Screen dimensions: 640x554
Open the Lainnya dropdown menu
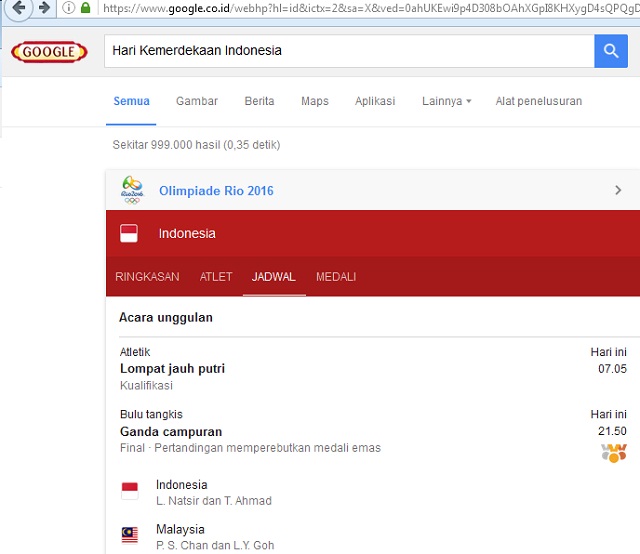(x=447, y=101)
